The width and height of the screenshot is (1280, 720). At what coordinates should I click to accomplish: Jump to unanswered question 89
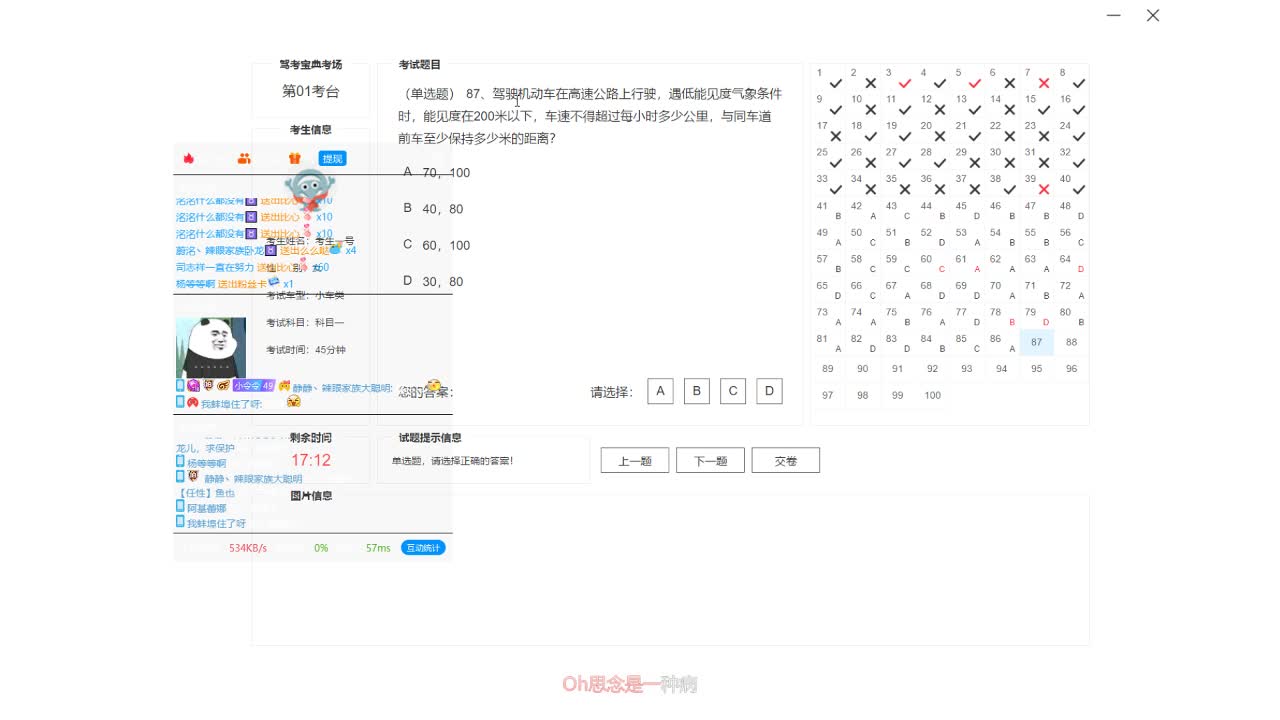tap(828, 369)
